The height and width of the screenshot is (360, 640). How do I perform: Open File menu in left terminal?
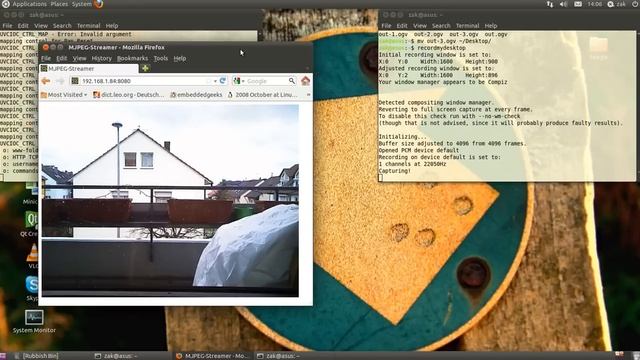(x=7, y=26)
